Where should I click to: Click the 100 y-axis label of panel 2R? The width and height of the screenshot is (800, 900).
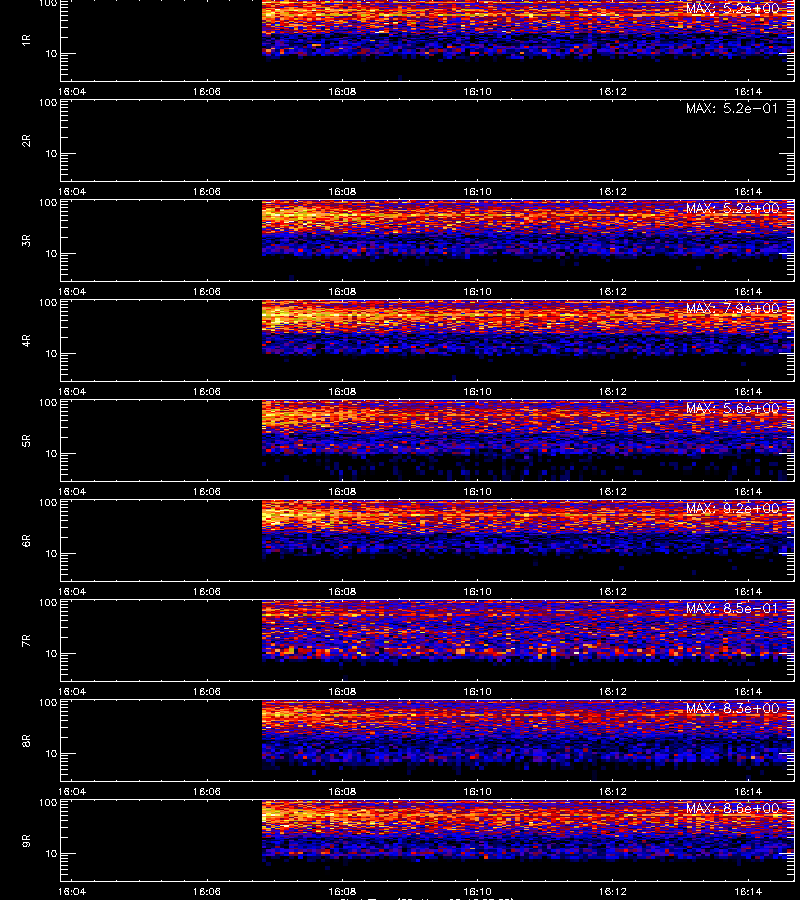(x=48, y=103)
